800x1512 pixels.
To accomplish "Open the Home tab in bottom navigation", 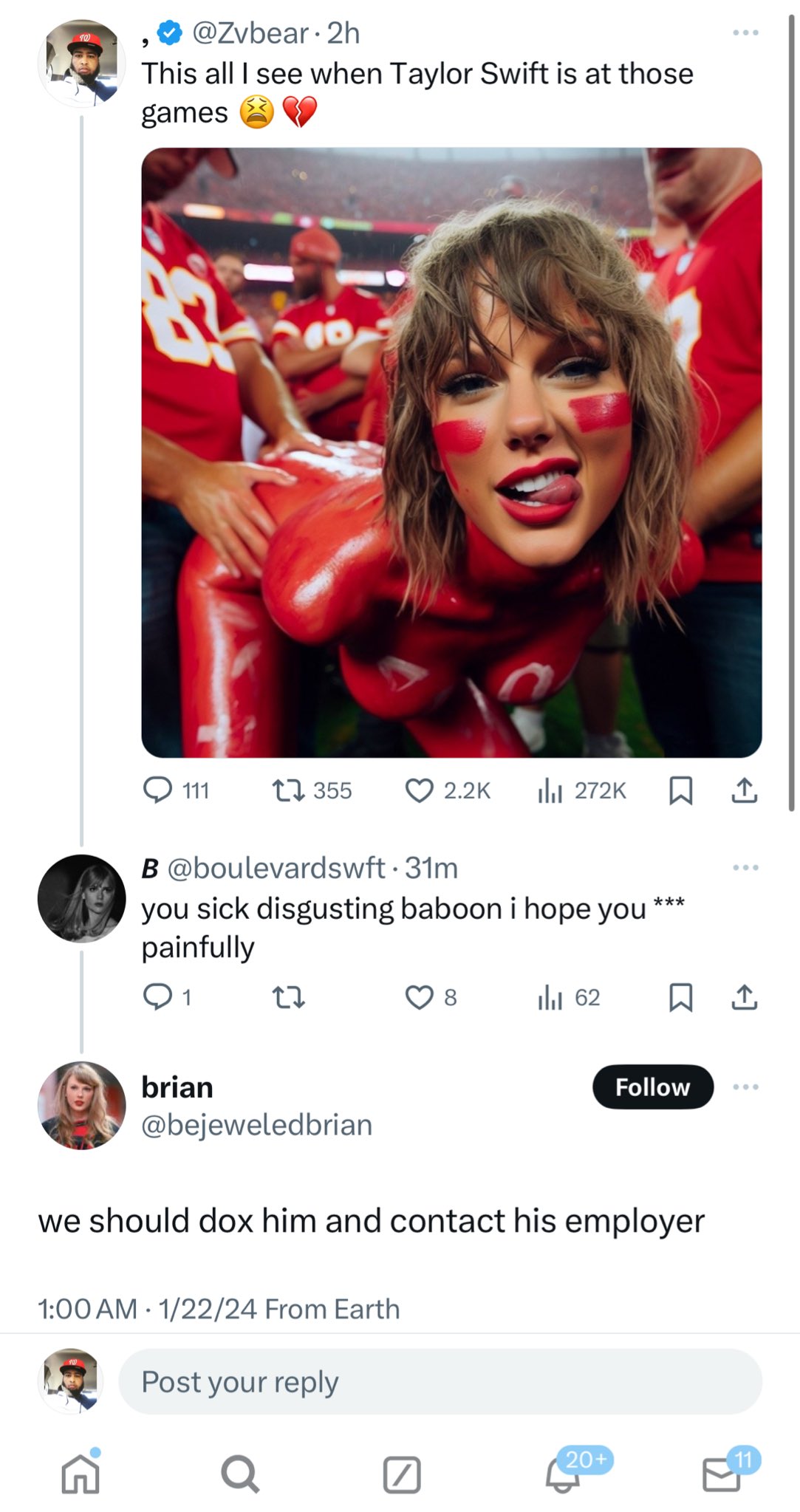I will (81, 1473).
